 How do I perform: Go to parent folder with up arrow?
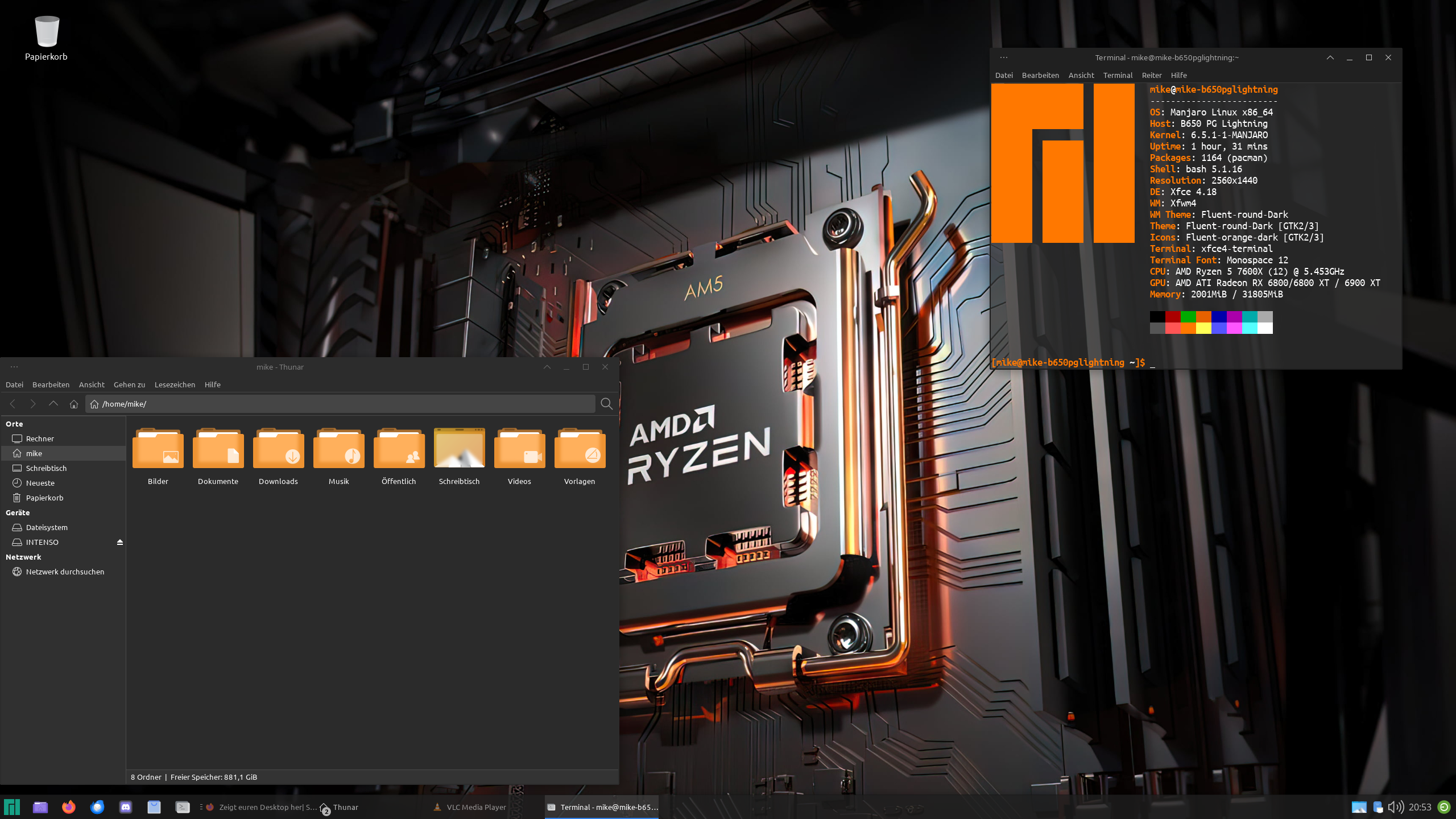[53, 404]
